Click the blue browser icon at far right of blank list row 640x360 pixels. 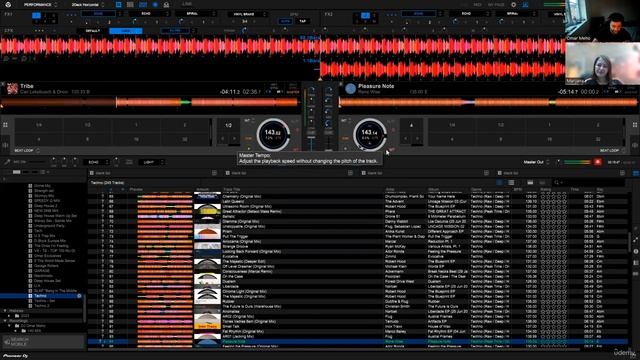pyautogui.click(x=636, y=173)
